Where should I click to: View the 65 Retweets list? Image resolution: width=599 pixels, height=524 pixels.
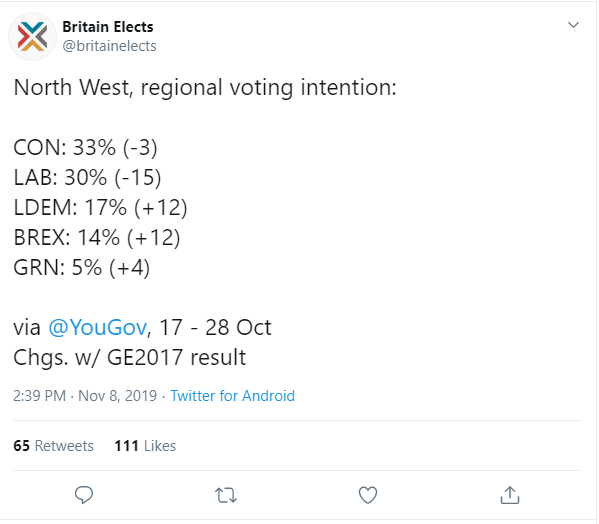point(53,446)
